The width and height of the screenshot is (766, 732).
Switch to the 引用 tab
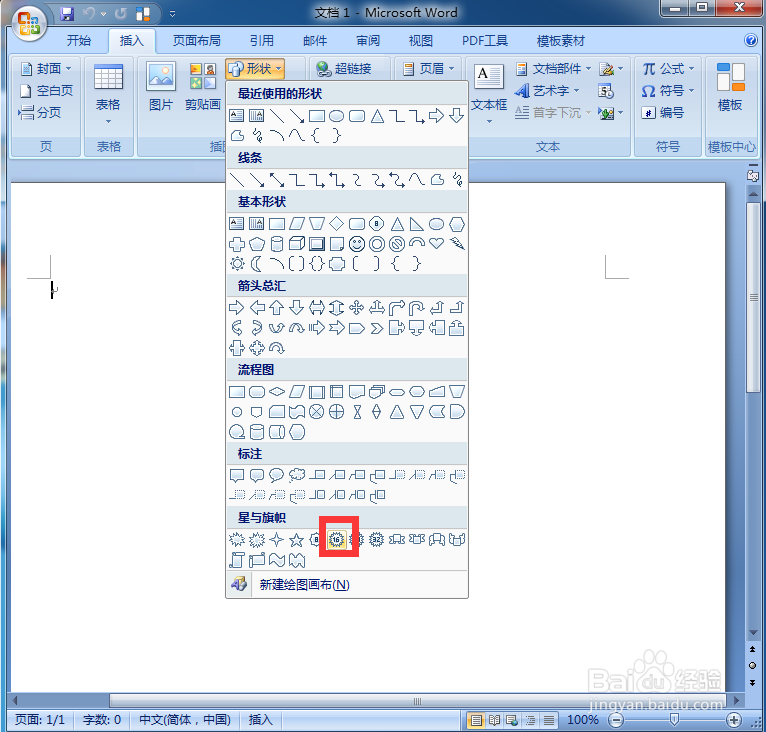point(262,41)
